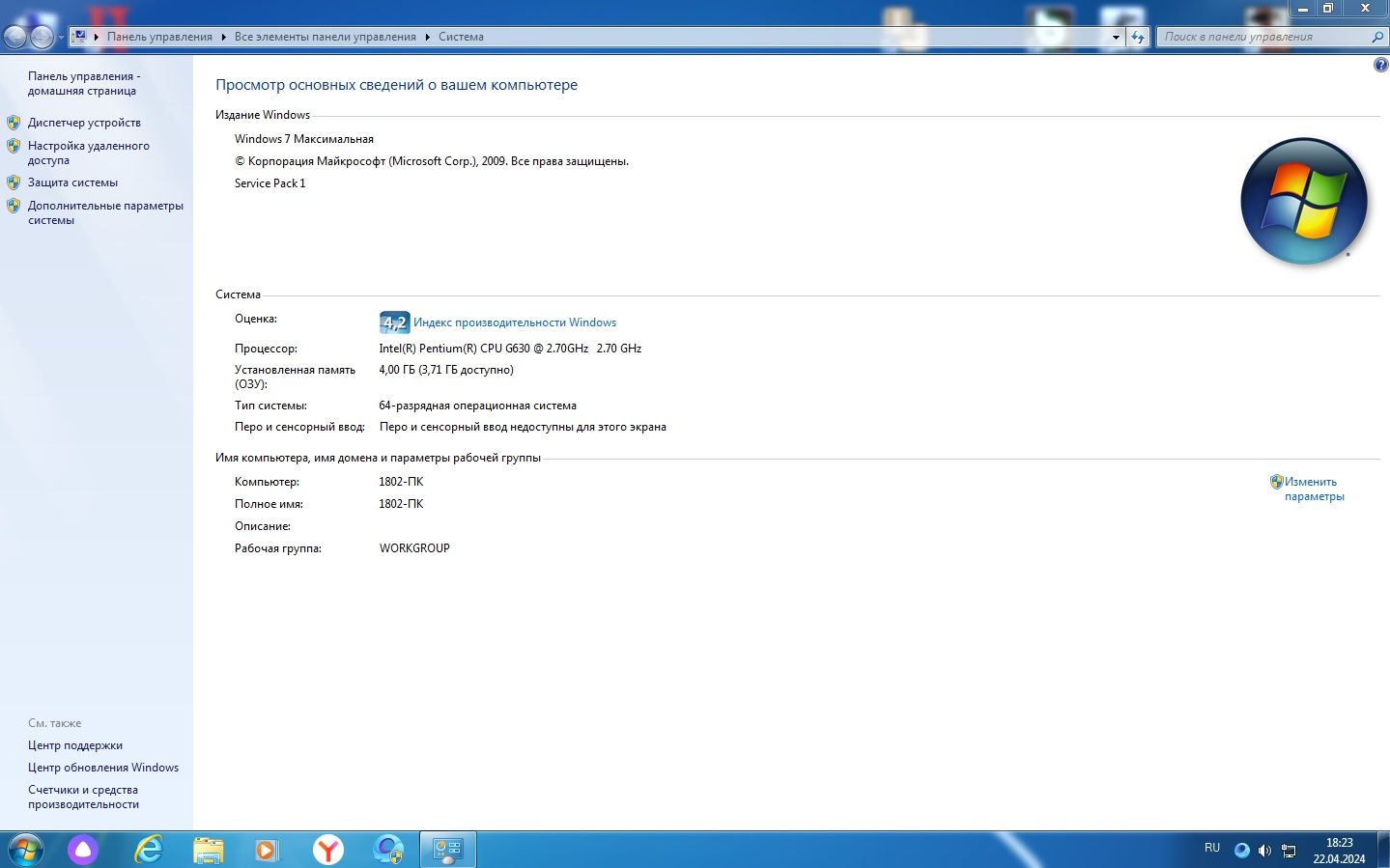The width and height of the screenshot is (1390, 868).
Task: Open Дополнительные параметры системы
Action: pyautogui.click(x=105, y=212)
